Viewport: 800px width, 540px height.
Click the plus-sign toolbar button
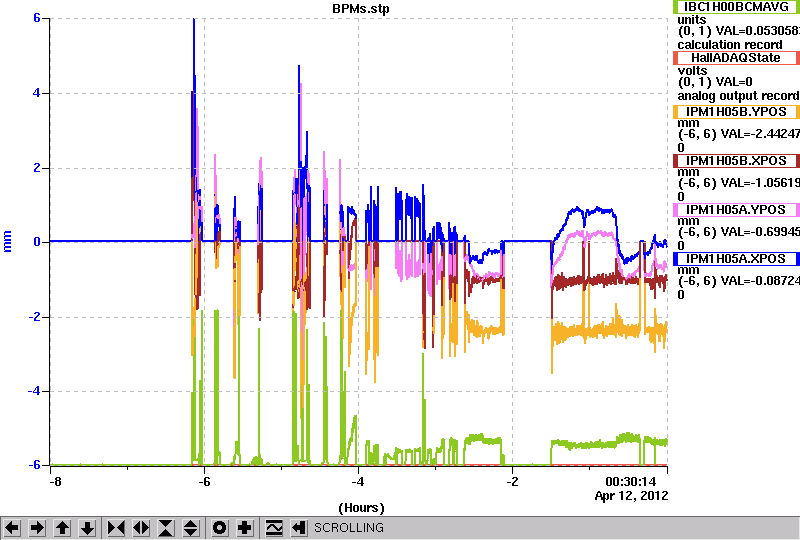click(245, 528)
